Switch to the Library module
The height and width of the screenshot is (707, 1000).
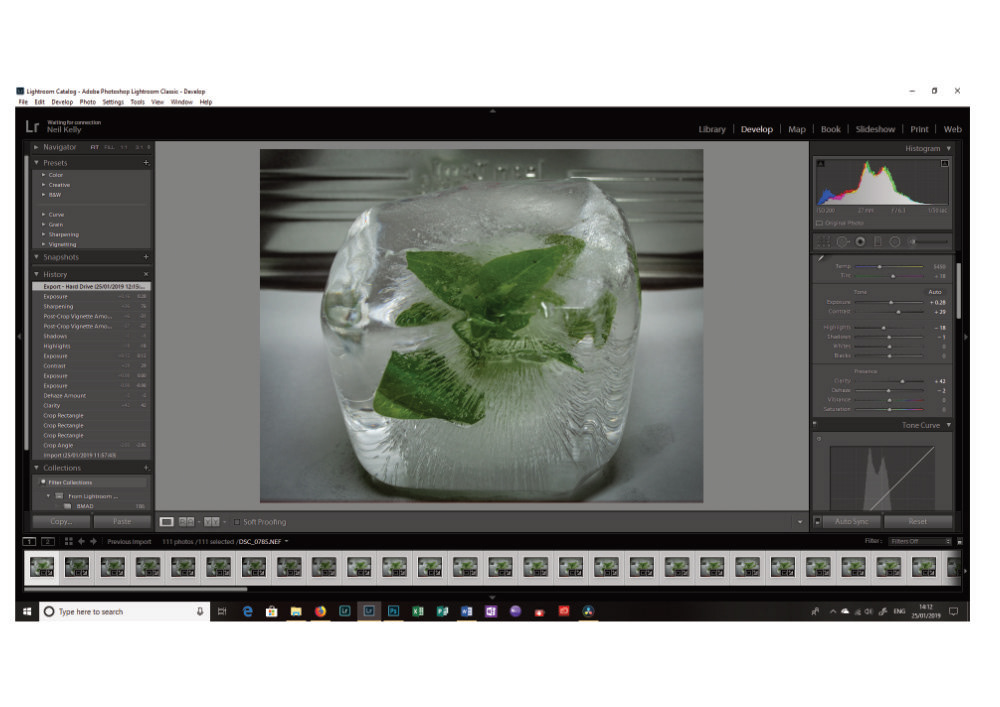coord(712,129)
